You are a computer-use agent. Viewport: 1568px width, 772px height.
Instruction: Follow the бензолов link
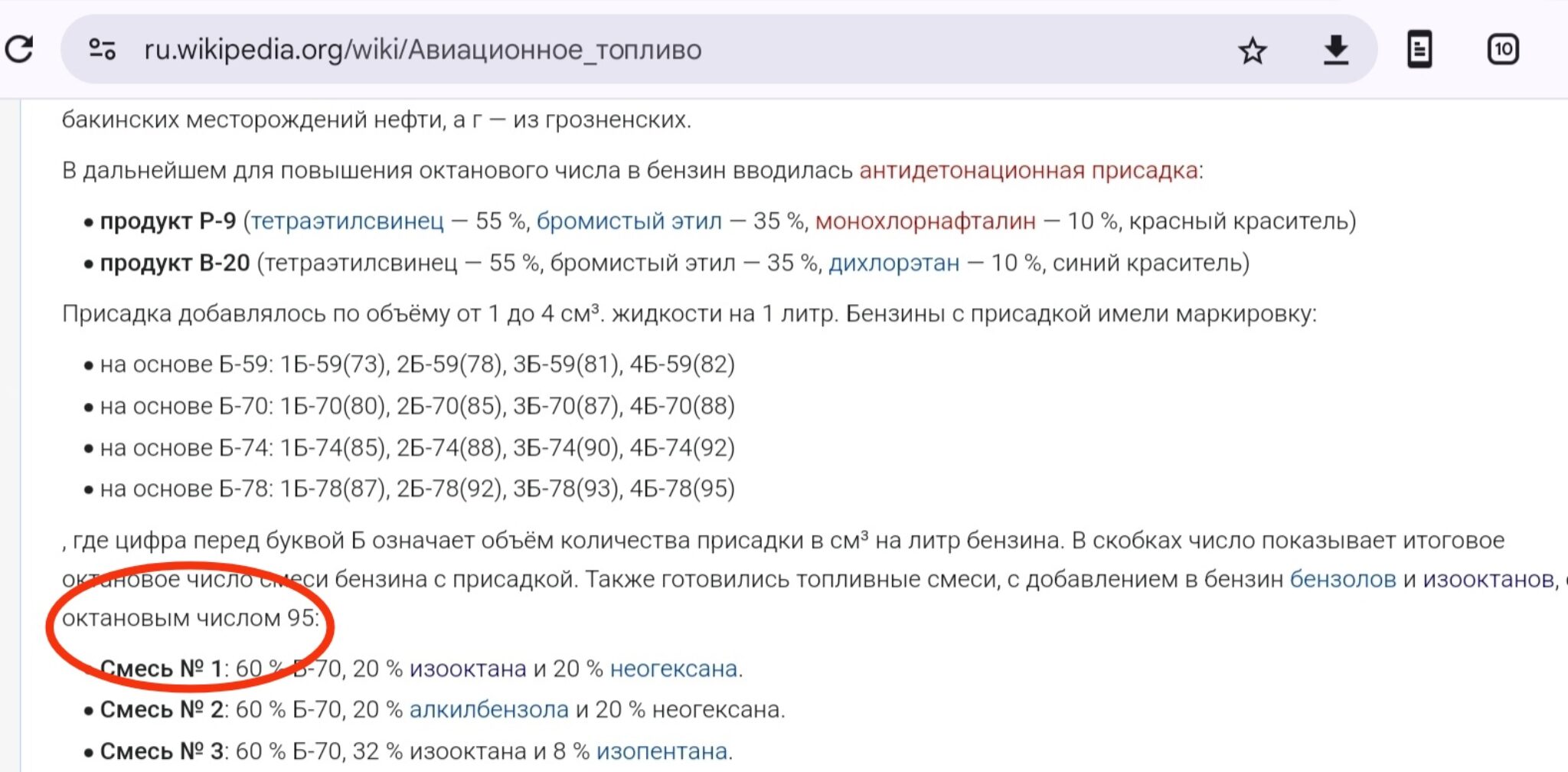pyautogui.click(x=1343, y=579)
